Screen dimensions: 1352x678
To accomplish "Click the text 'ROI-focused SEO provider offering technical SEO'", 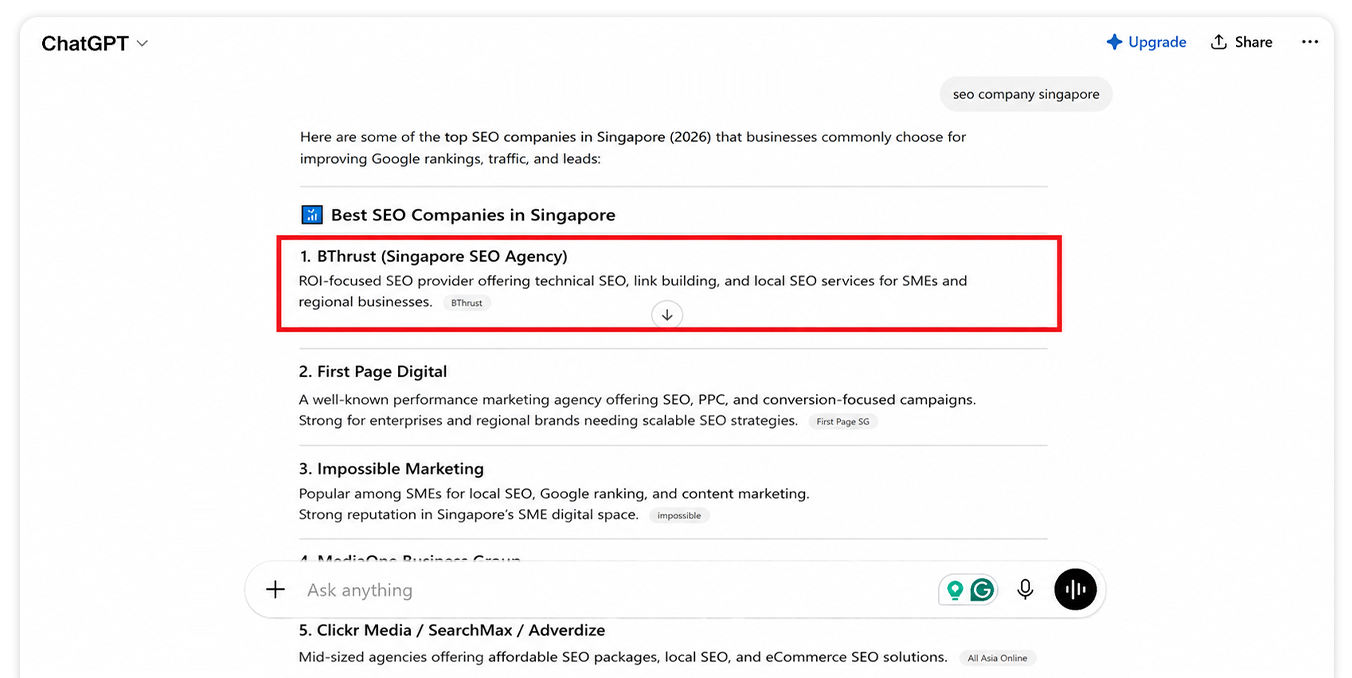I will [463, 281].
